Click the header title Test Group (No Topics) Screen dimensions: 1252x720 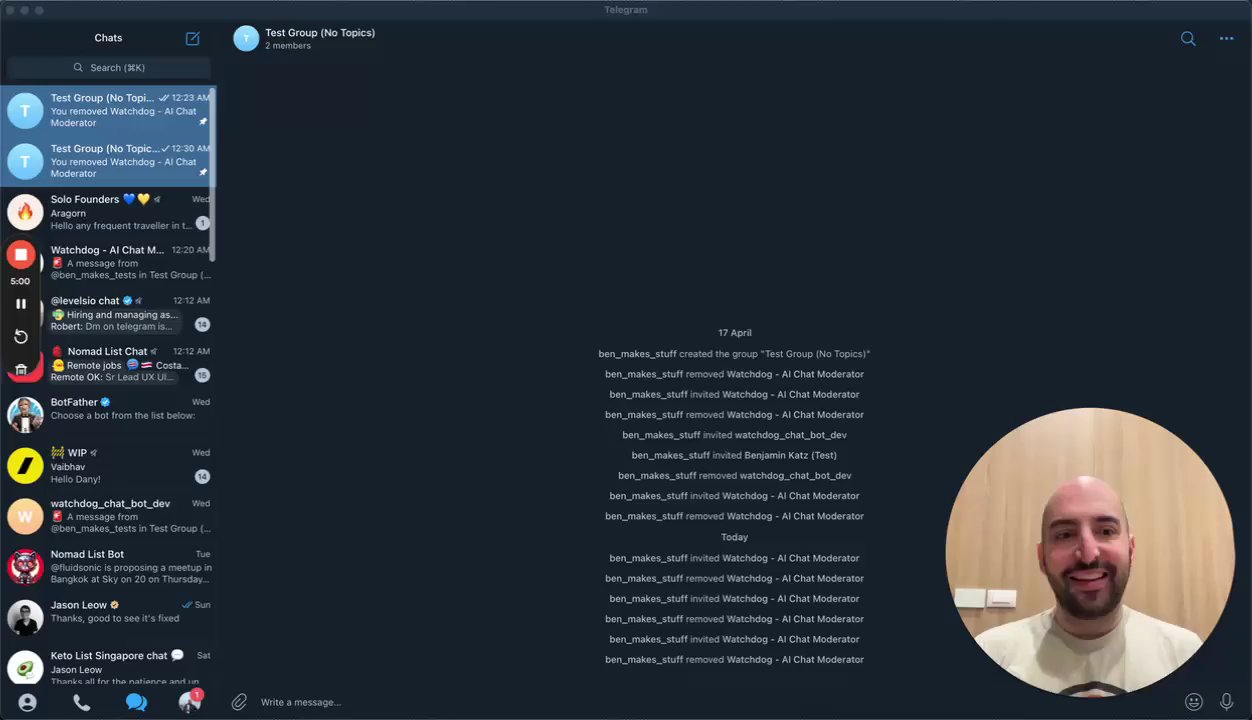(320, 33)
